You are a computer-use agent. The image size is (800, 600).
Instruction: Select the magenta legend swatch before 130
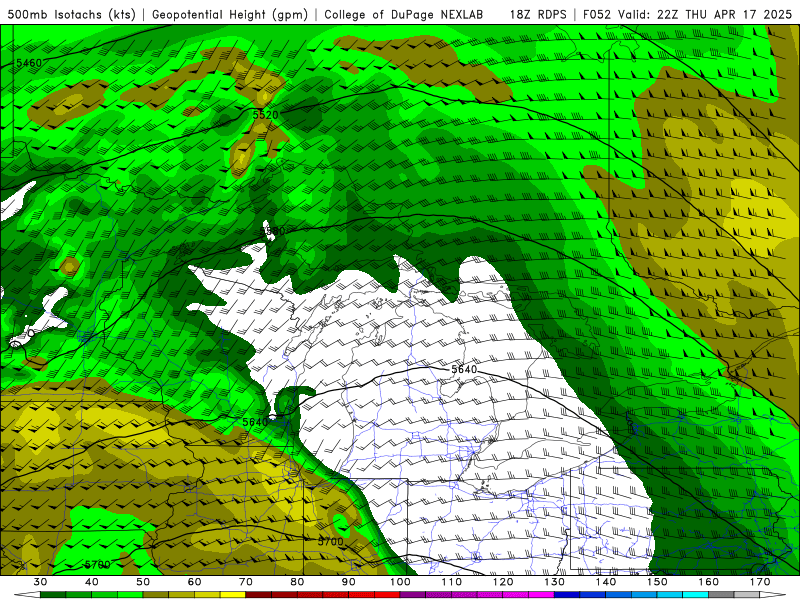(x=542, y=595)
